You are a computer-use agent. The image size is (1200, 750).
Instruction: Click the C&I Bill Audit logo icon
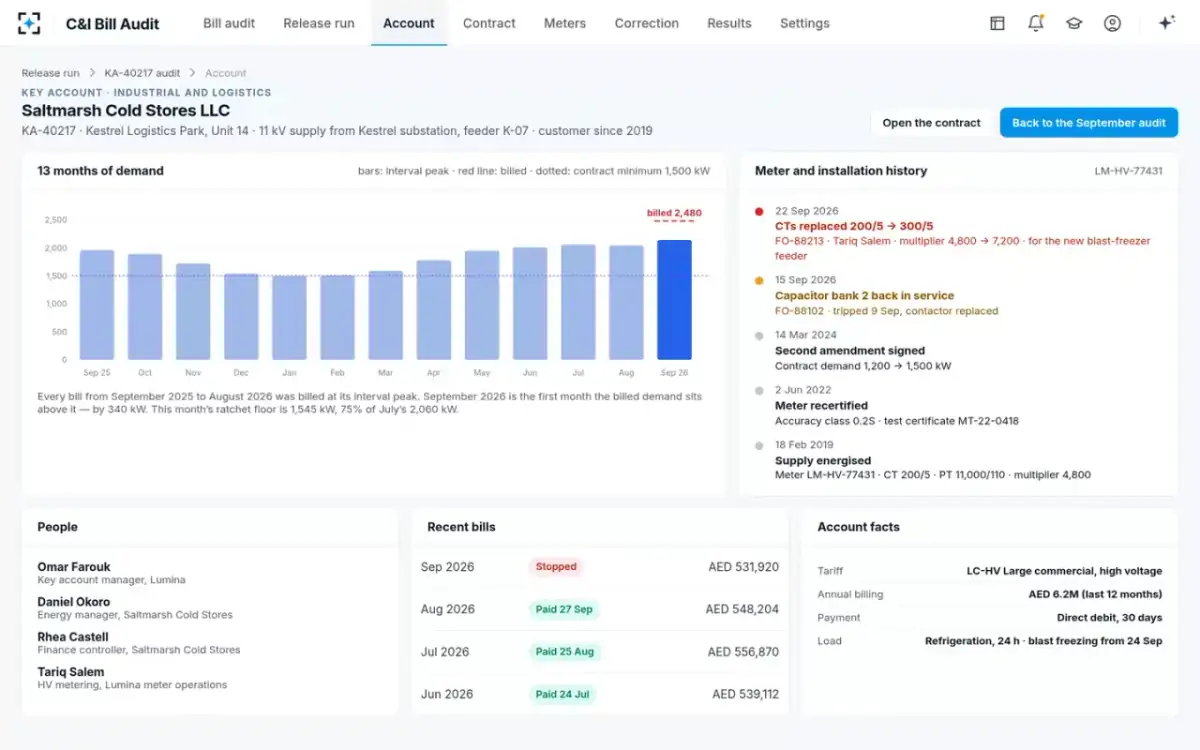[x=30, y=23]
